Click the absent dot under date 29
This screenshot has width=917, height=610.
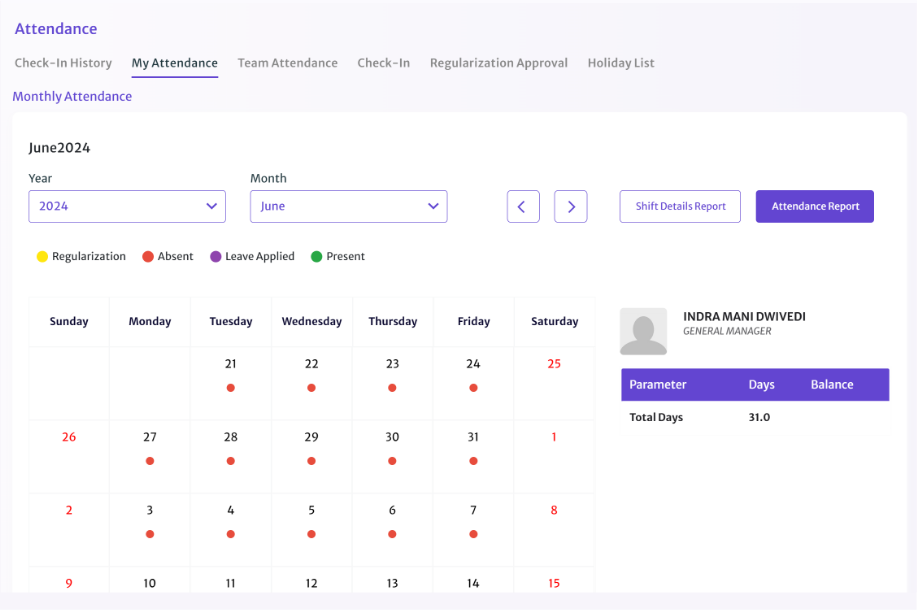[x=311, y=461]
